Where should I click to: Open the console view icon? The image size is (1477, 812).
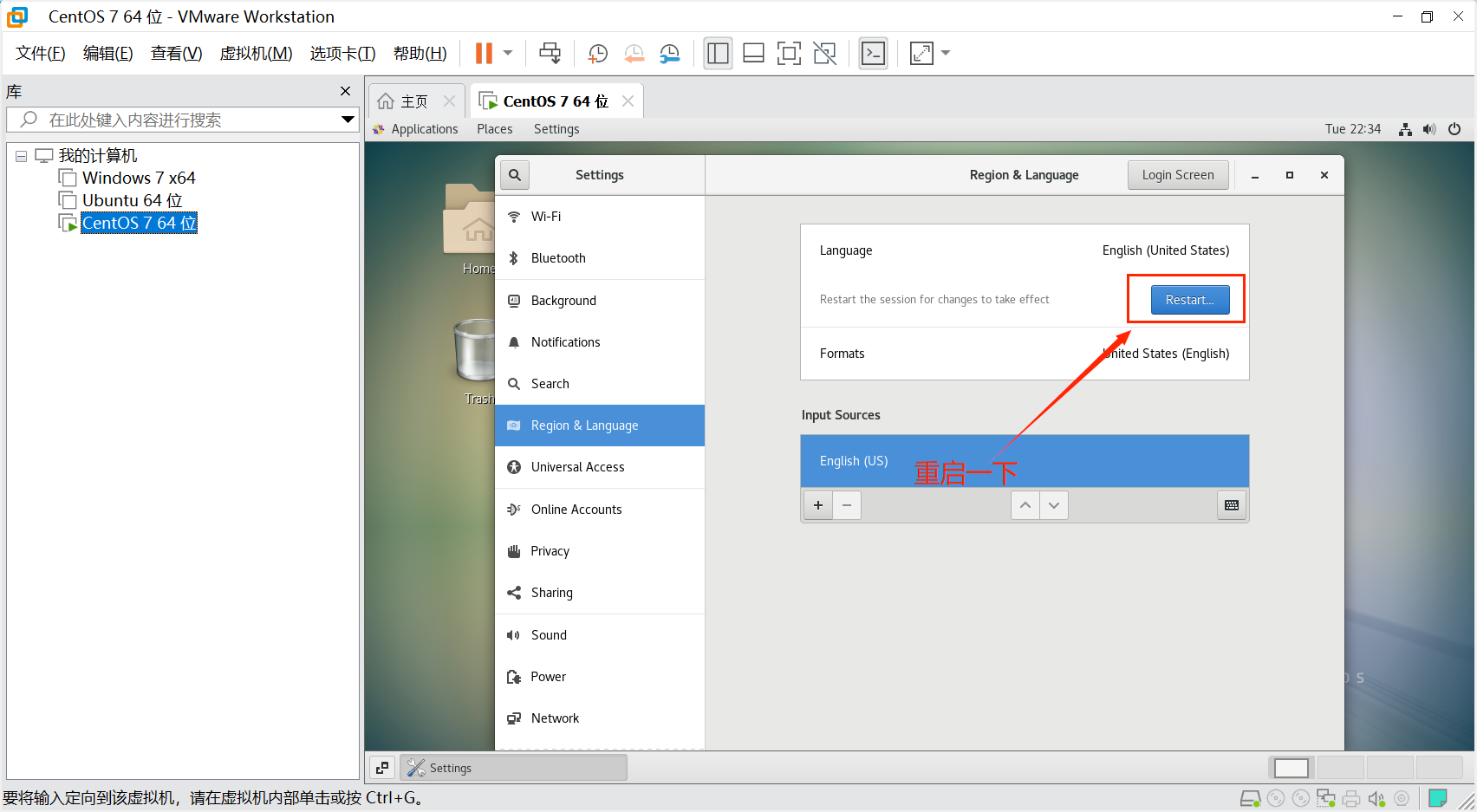click(x=873, y=53)
